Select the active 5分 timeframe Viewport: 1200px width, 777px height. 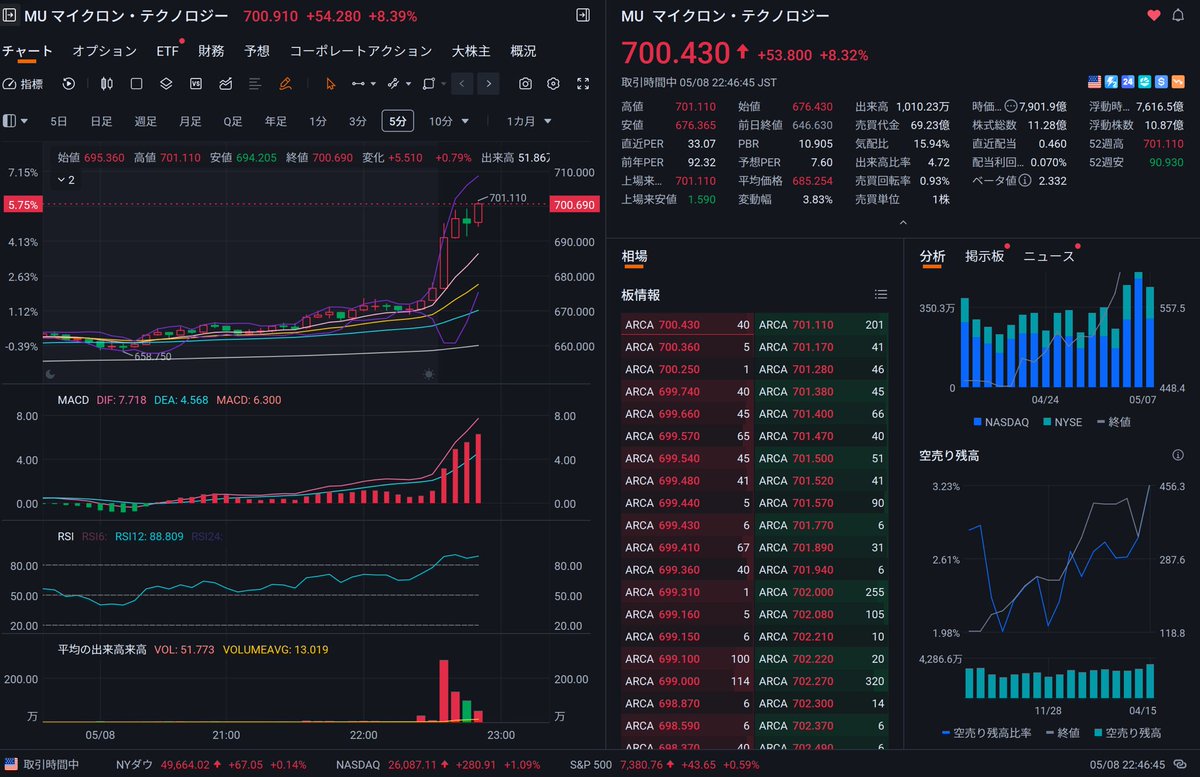(397, 121)
